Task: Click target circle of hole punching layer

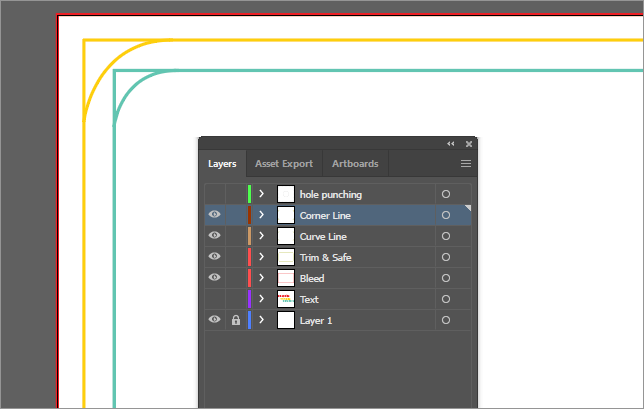Action: click(x=446, y=194)
